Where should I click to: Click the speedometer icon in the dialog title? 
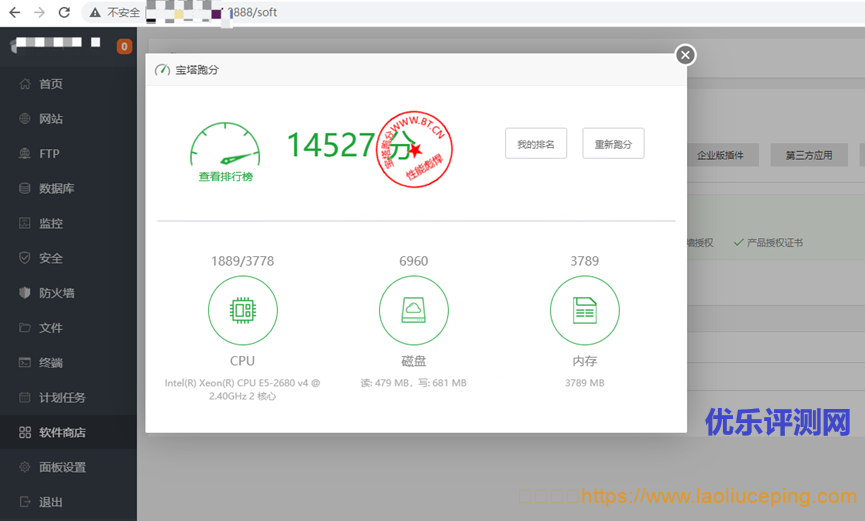coord(162,70)
